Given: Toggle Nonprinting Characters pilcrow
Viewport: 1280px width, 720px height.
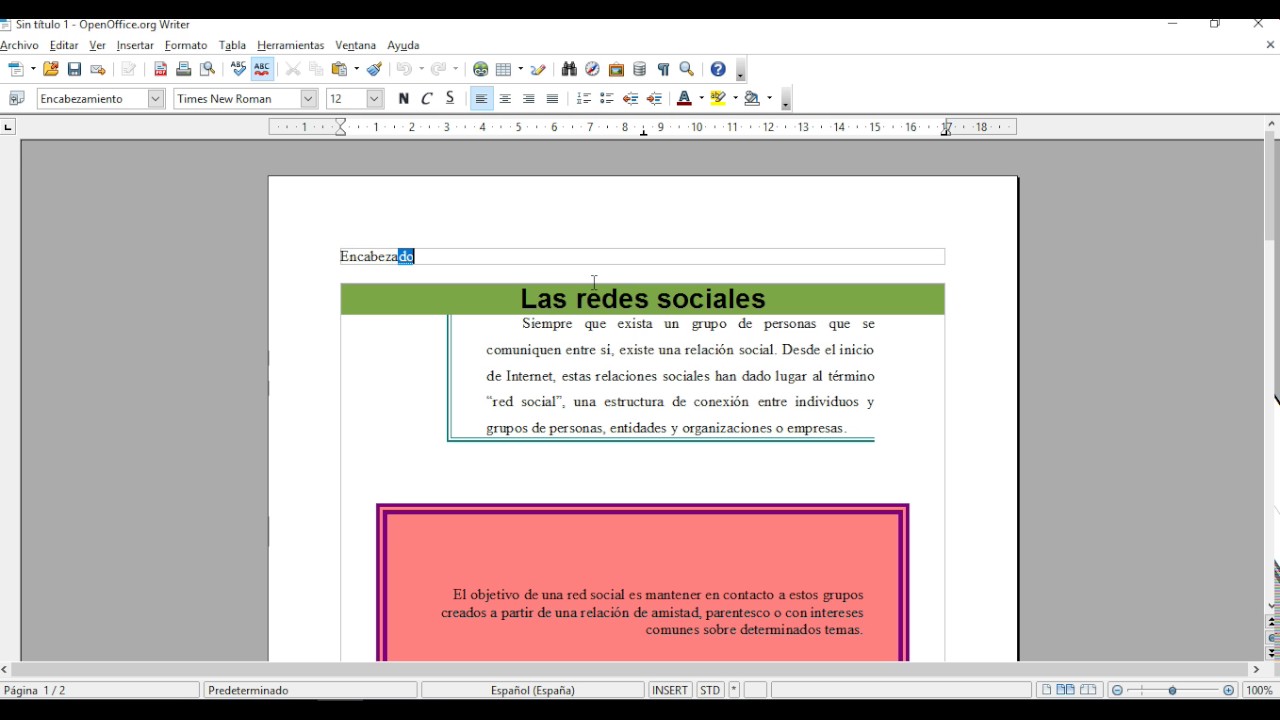Looking at the screenshot, I should click(x=663, y=69).
